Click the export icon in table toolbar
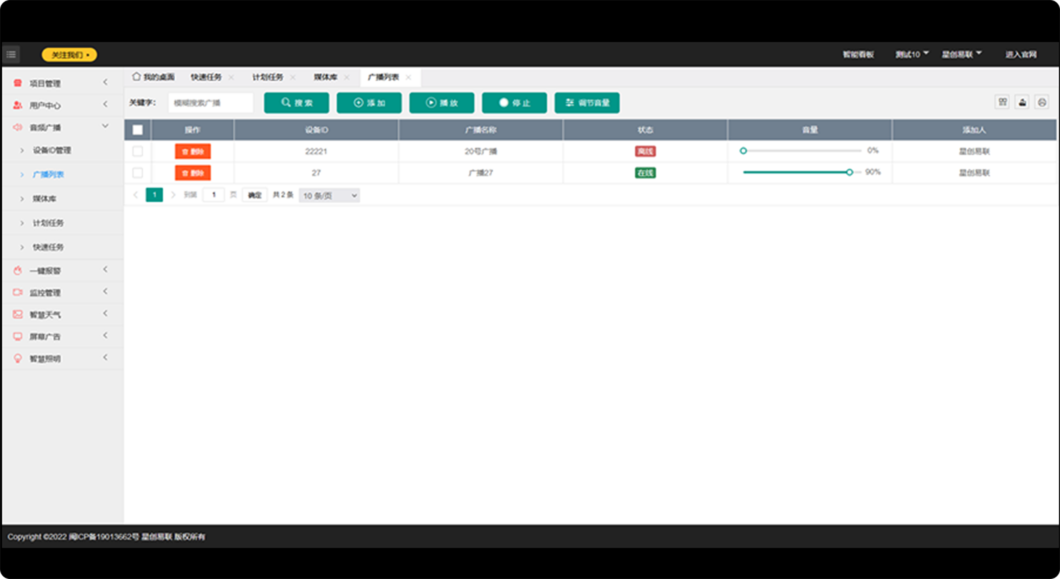 [1022, 102]
